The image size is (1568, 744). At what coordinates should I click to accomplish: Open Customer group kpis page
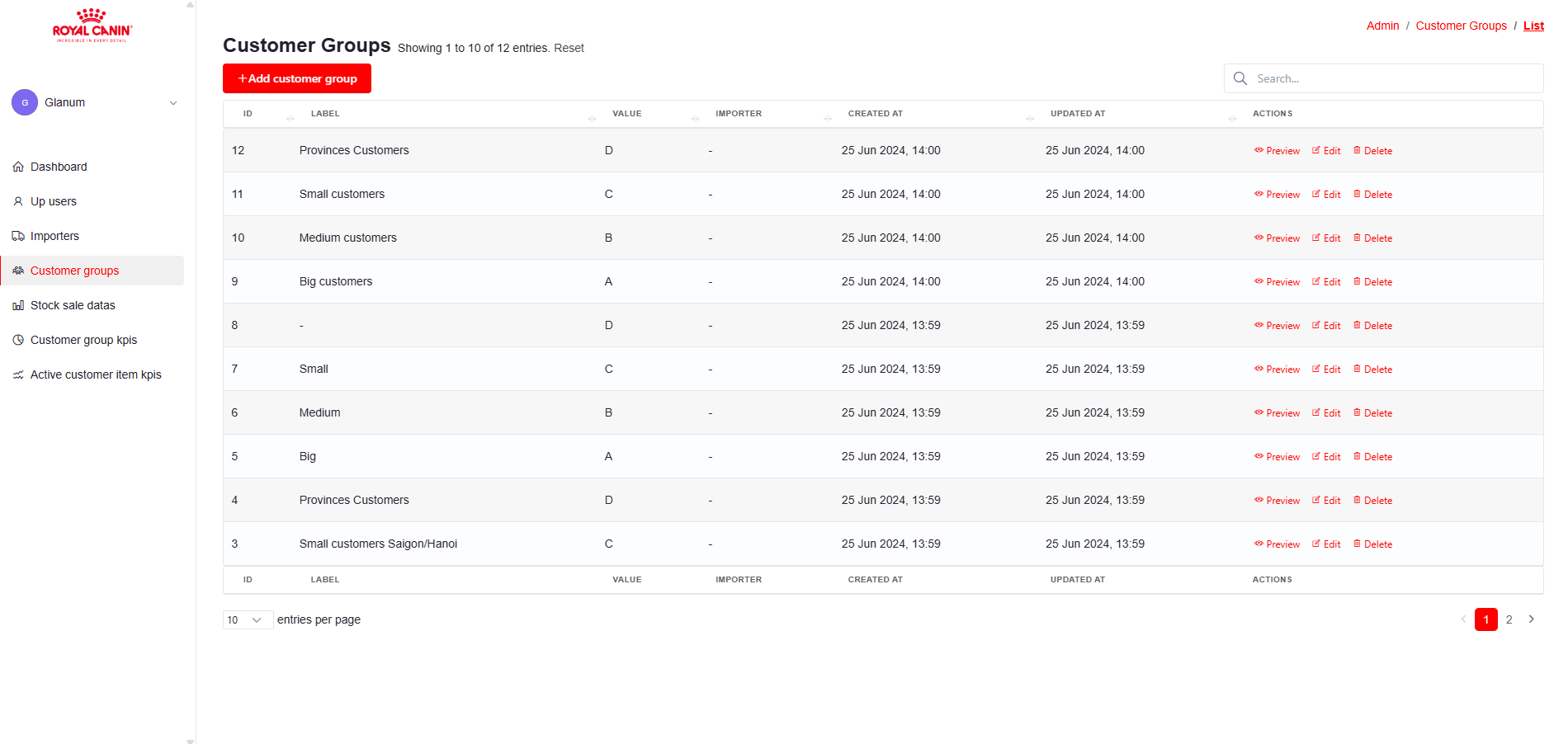(83, 340)
